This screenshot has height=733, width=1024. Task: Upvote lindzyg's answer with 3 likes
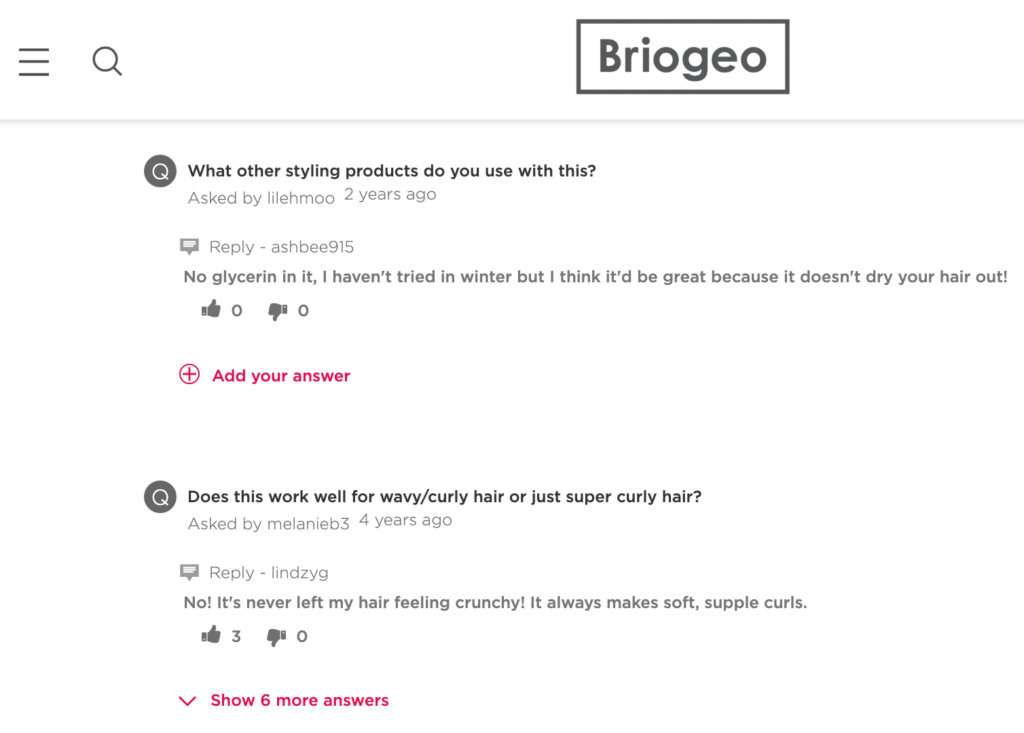[211, 636]
